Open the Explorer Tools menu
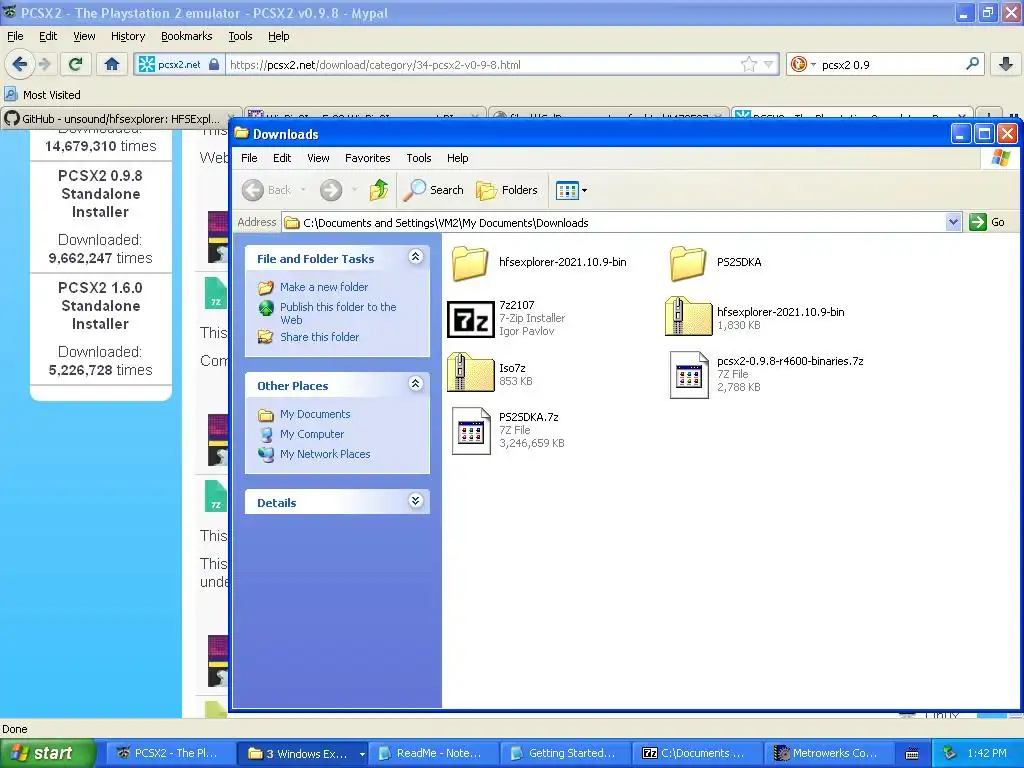Viewport: 1024px width, 768px height. [x=419, y=158]
